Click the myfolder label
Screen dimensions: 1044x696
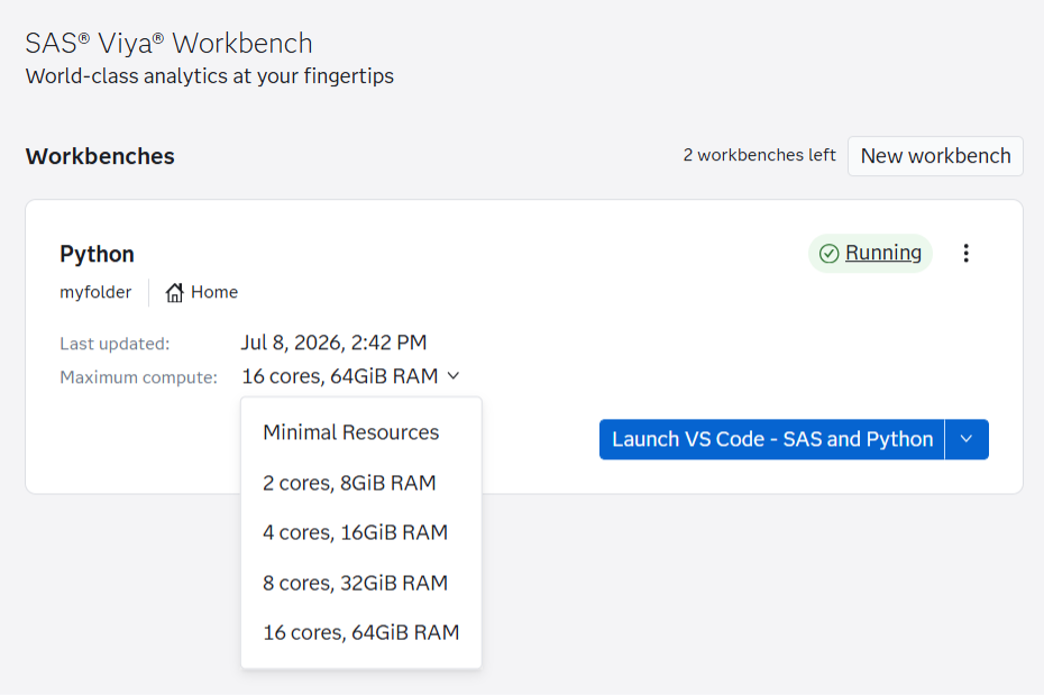coord(96,292)
